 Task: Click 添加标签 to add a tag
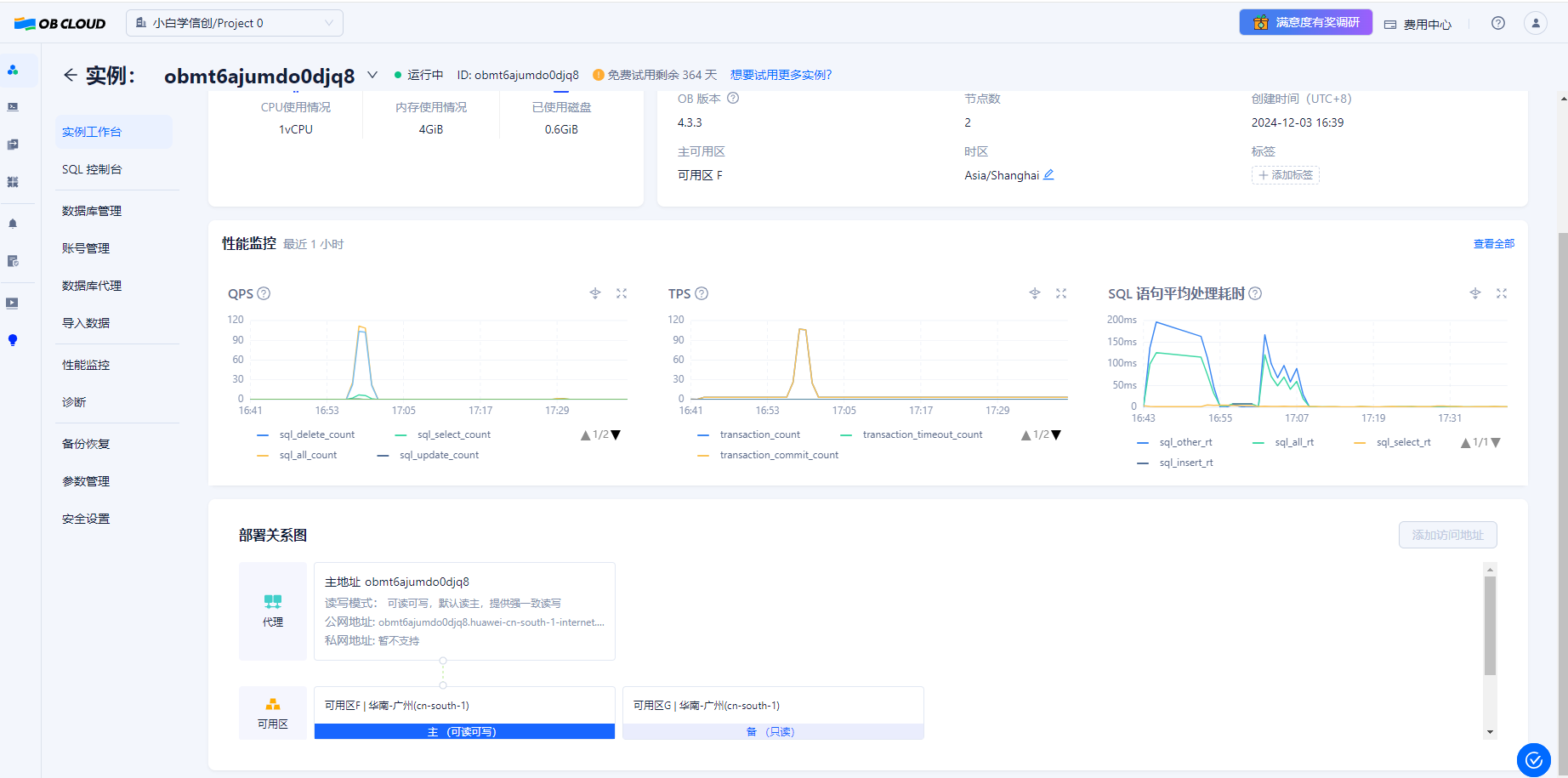1286,175
